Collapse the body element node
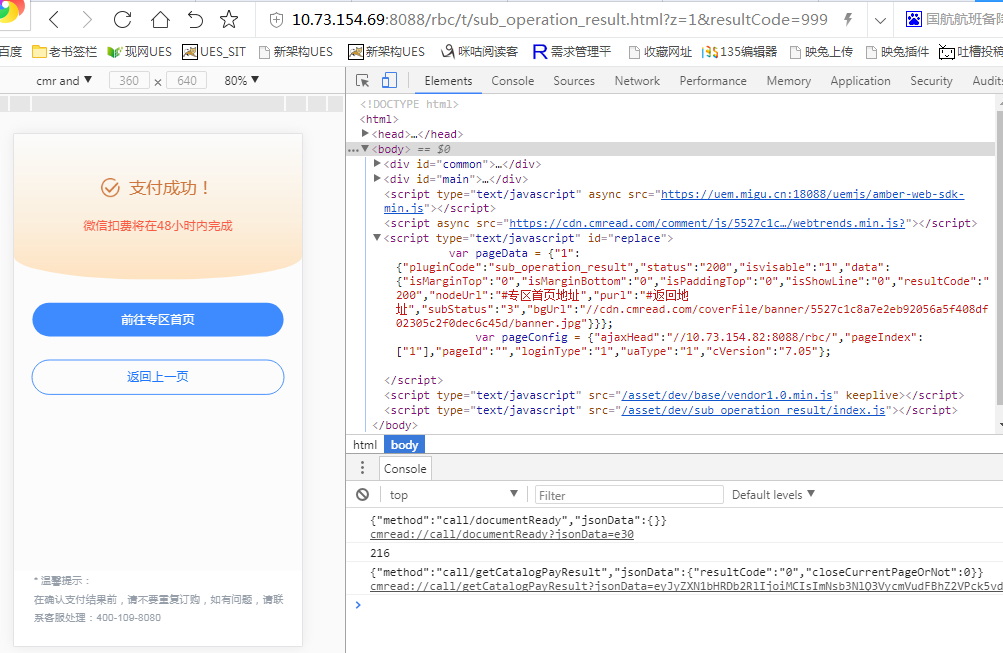1003x653 pixels. tap(365, 148)
